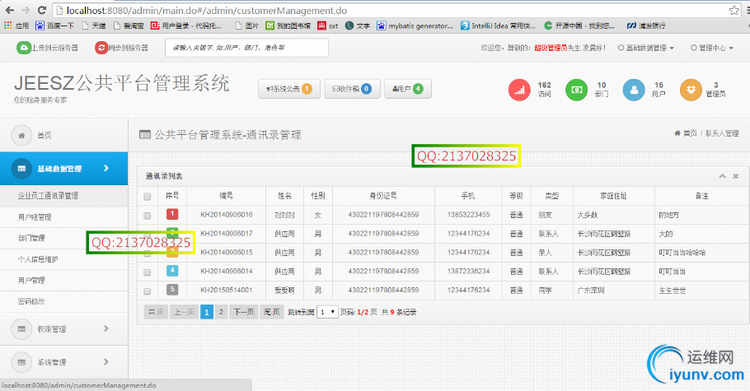This screenshot has height=391, width=750.
Task: Click the blue number 4 row badge
Action: pos(172,270)
